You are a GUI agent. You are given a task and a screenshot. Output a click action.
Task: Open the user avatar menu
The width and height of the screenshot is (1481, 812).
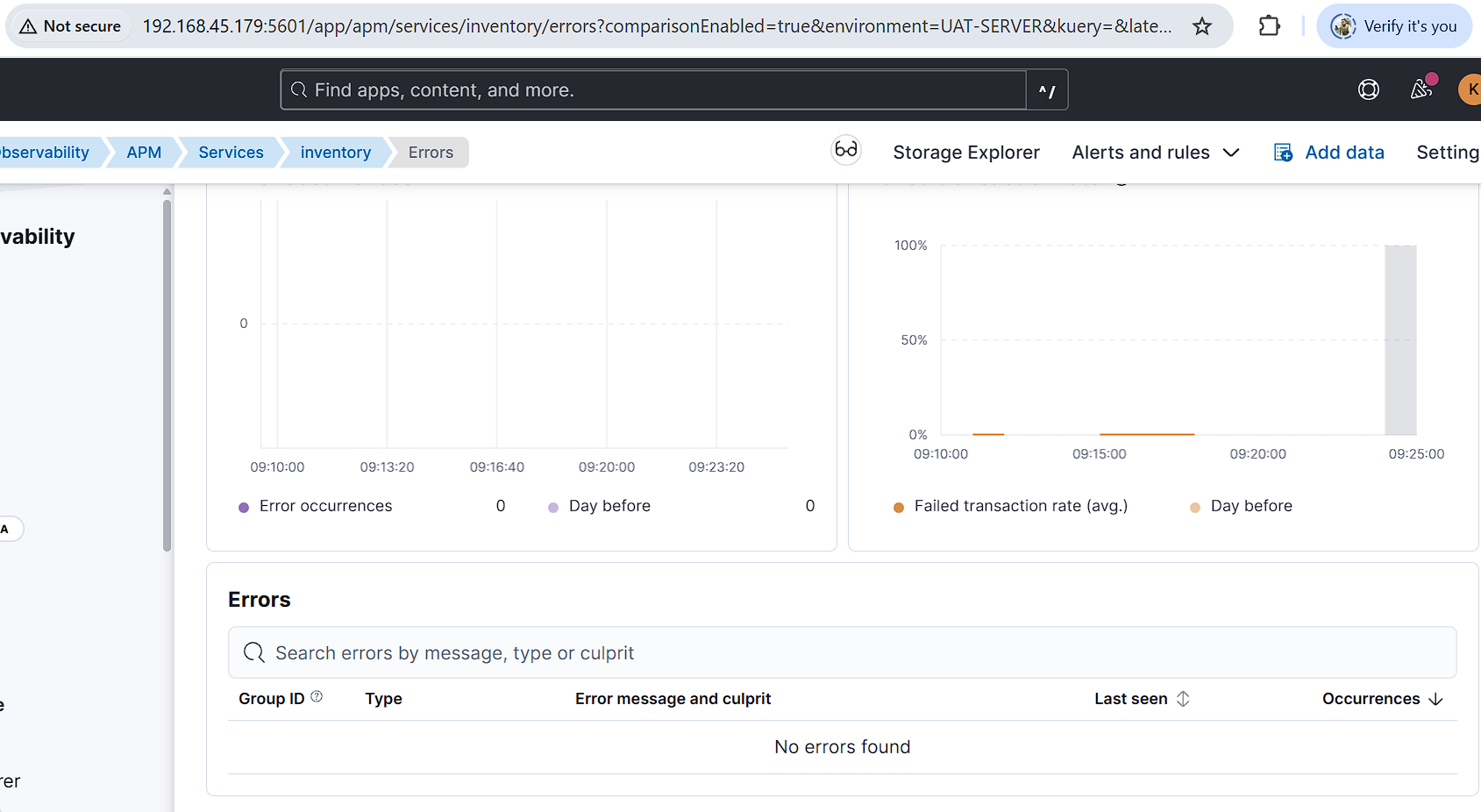[x=1470, y=89]
